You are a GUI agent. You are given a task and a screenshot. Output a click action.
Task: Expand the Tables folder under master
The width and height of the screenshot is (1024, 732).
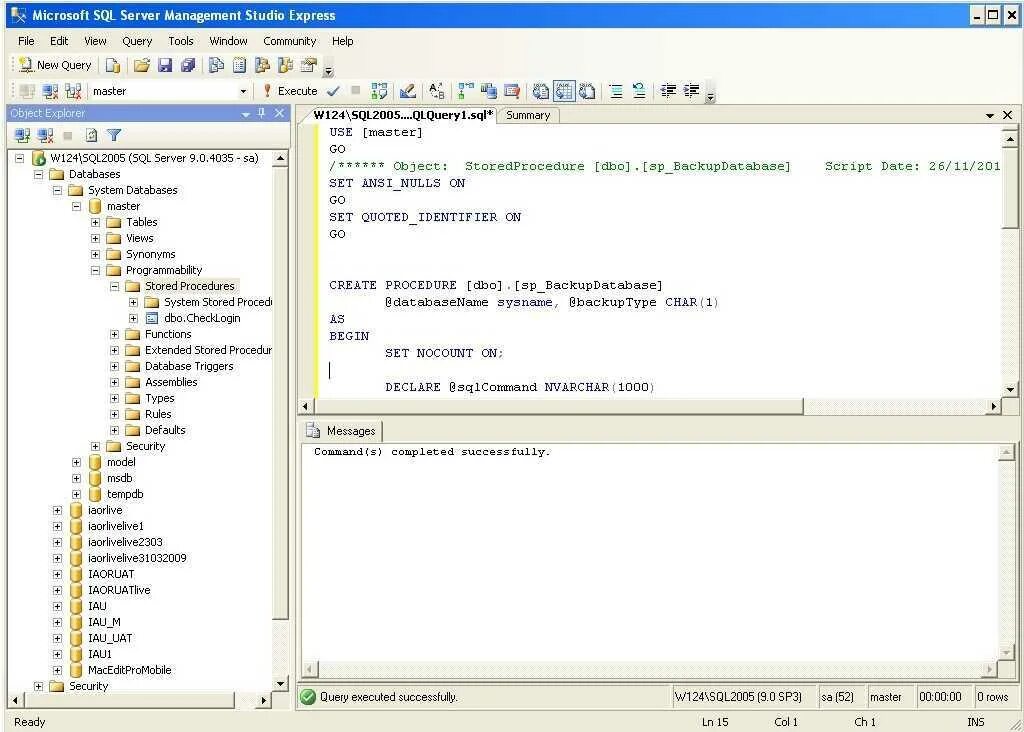(x=95, y=223)
